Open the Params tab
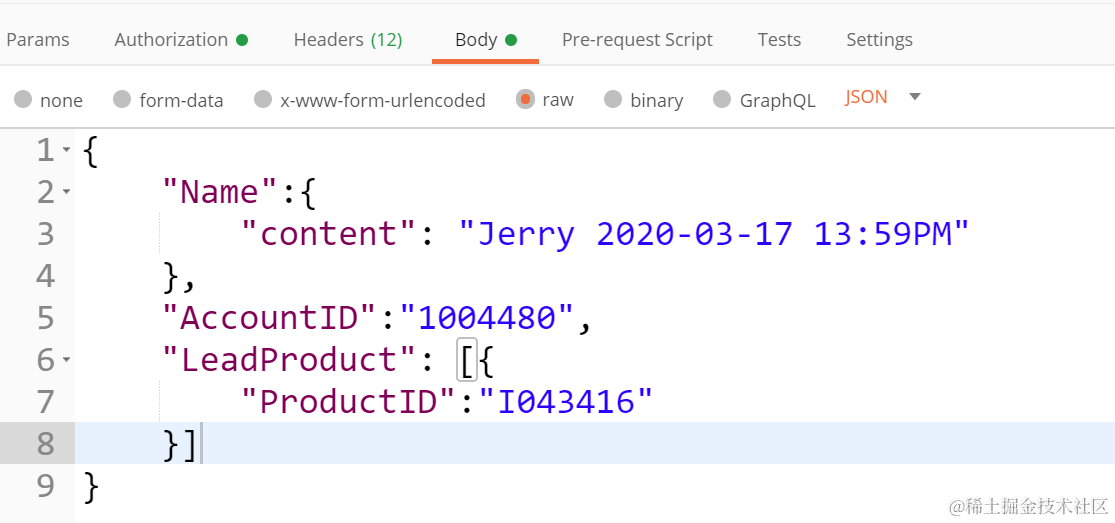This screenshot has height=523, width=1115. pyautogui.click(x=38, y=40)
